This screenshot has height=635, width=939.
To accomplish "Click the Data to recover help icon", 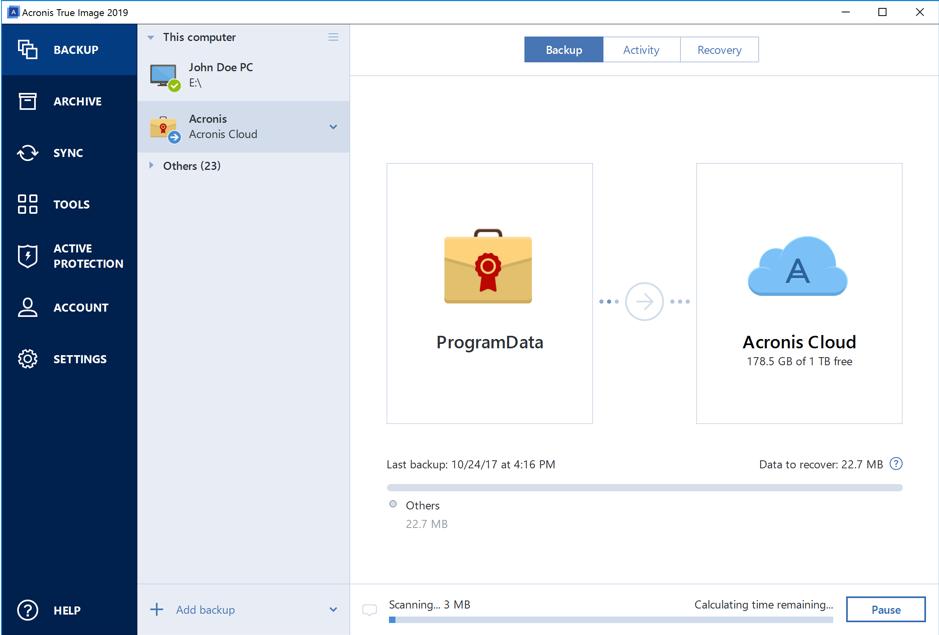I will pos(896,464).
